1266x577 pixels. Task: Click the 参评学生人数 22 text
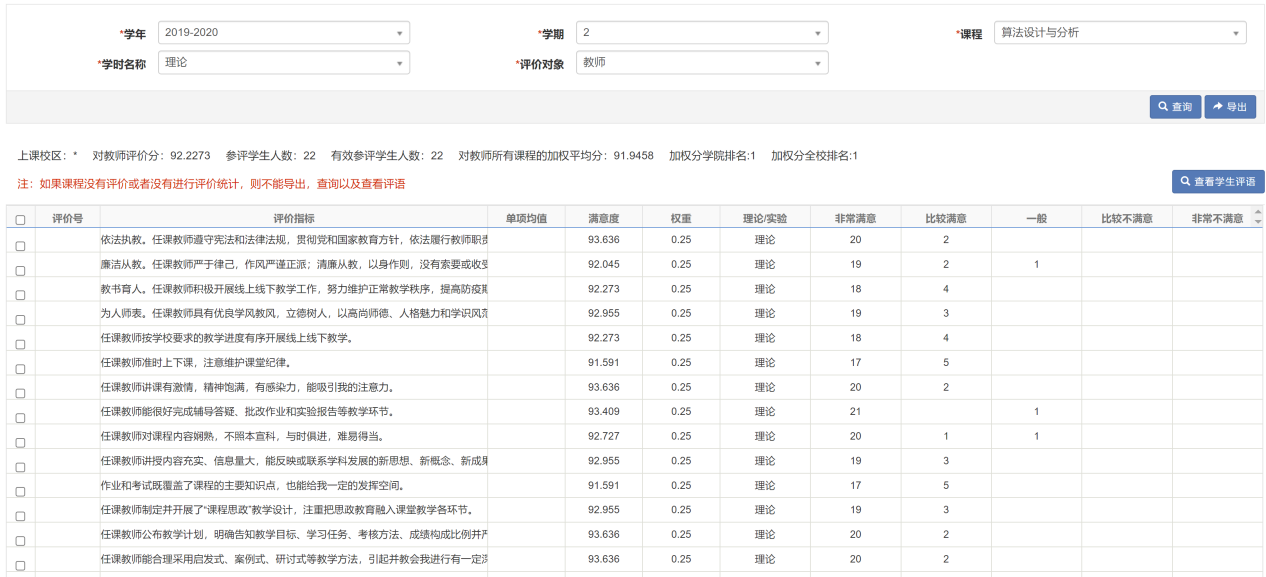[271, 156]
